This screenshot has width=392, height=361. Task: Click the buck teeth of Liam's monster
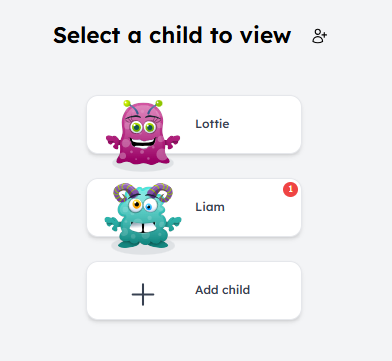[x=143, y=228]
